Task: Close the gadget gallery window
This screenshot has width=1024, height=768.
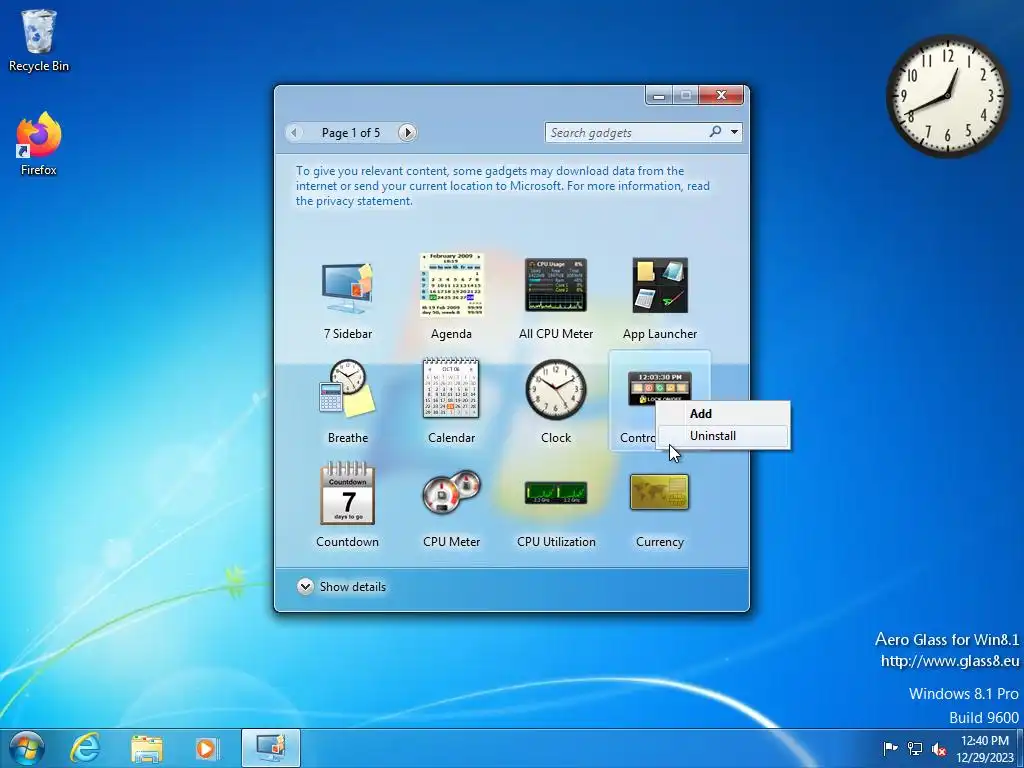Action: tap(721, 95)
